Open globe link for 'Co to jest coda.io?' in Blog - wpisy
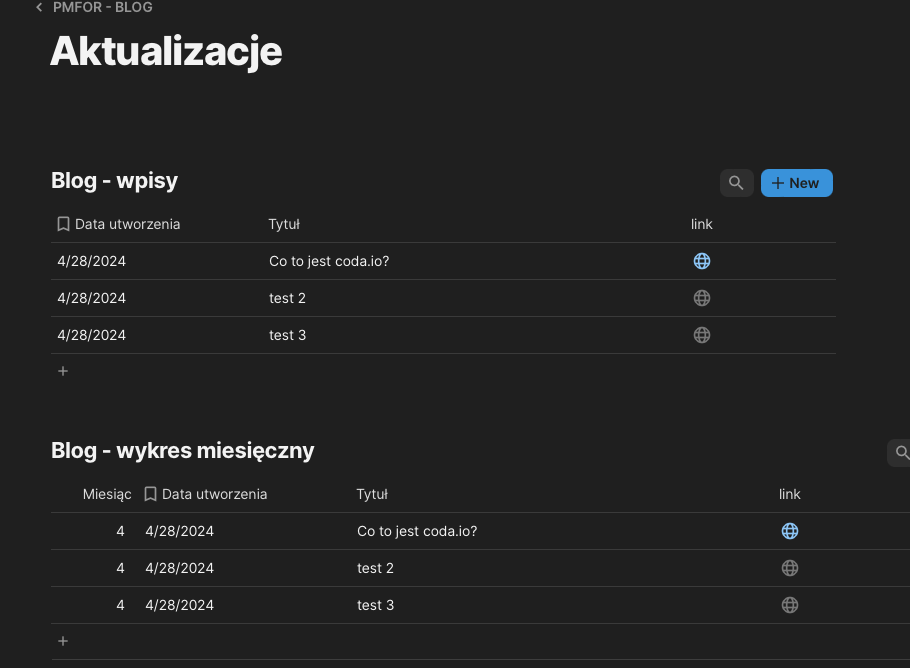Image resolution: width=910 pixels, height=668 pixels. tap(702, 261)
